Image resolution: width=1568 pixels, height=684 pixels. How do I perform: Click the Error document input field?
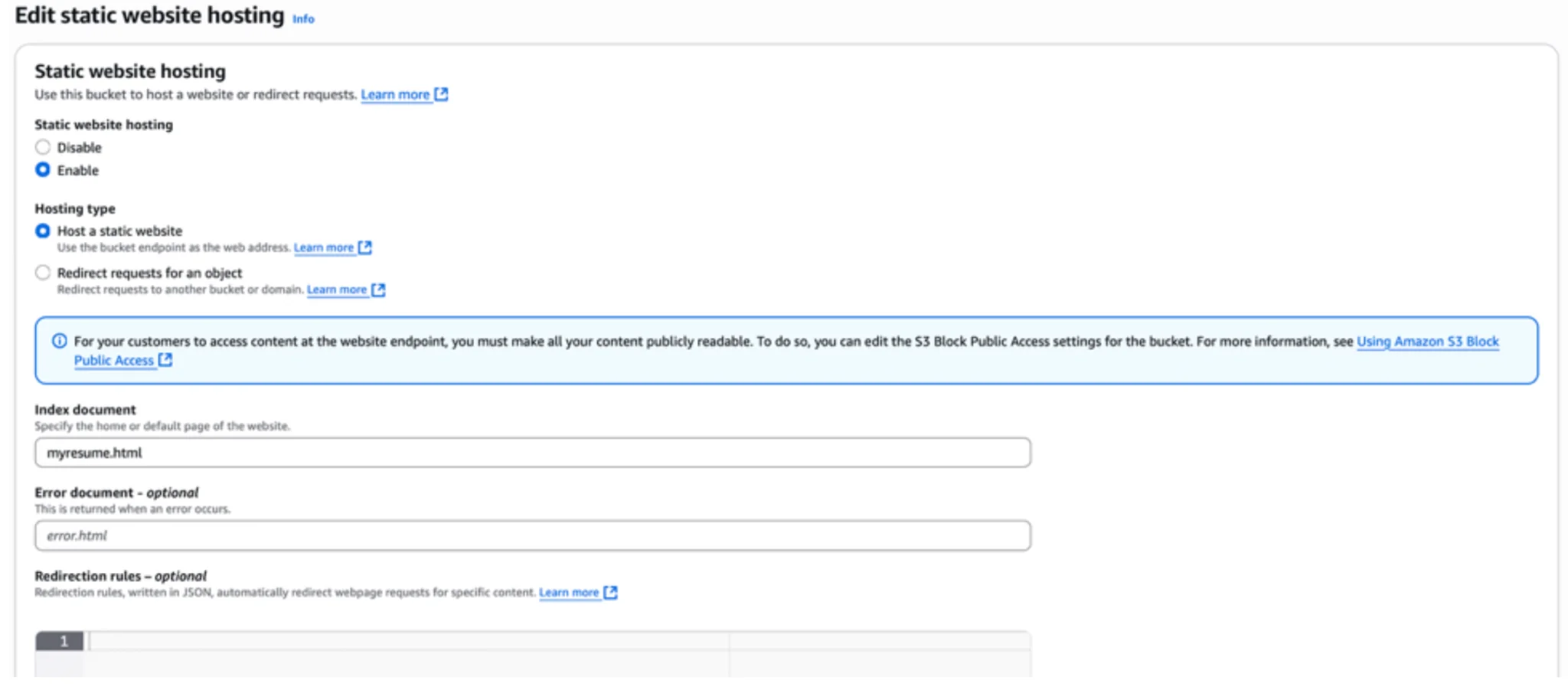pos(532,535)
